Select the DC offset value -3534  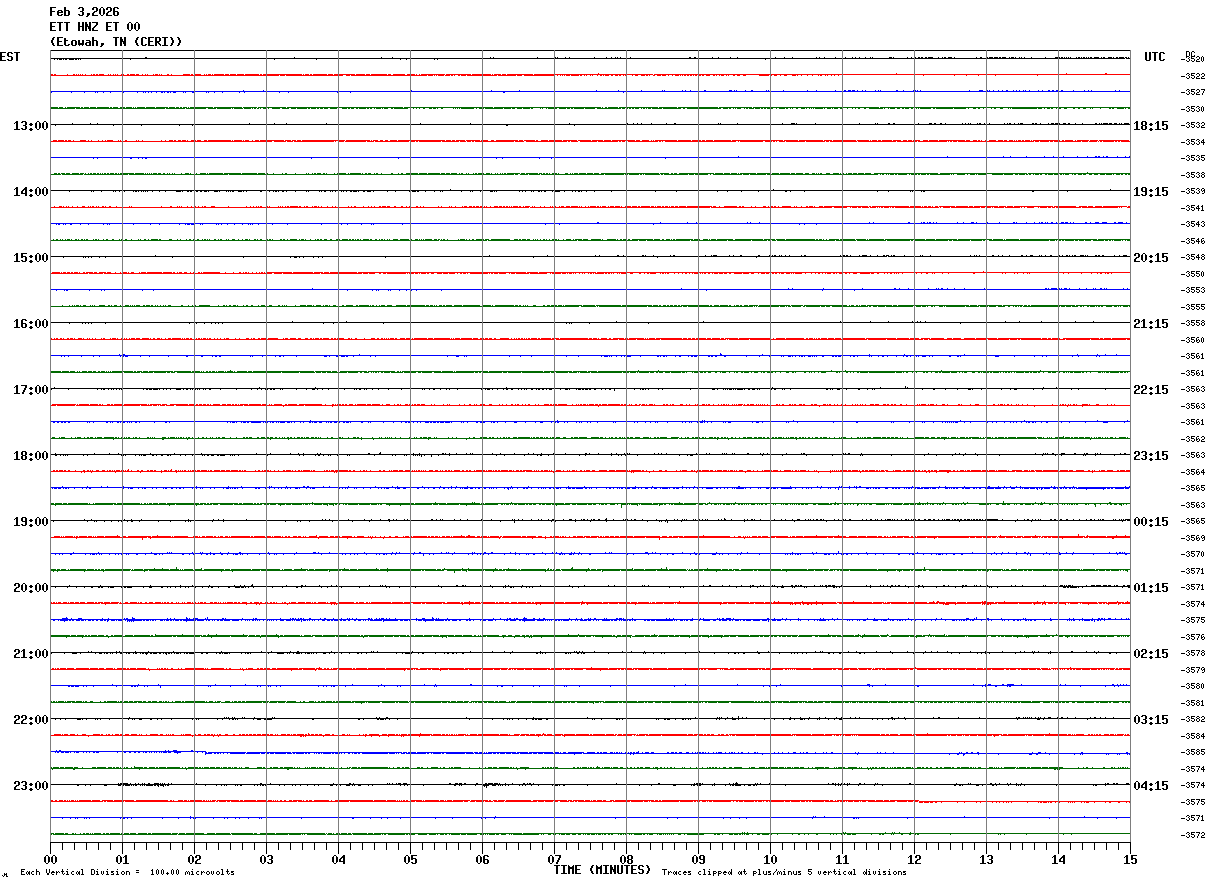click(1193, 142)
